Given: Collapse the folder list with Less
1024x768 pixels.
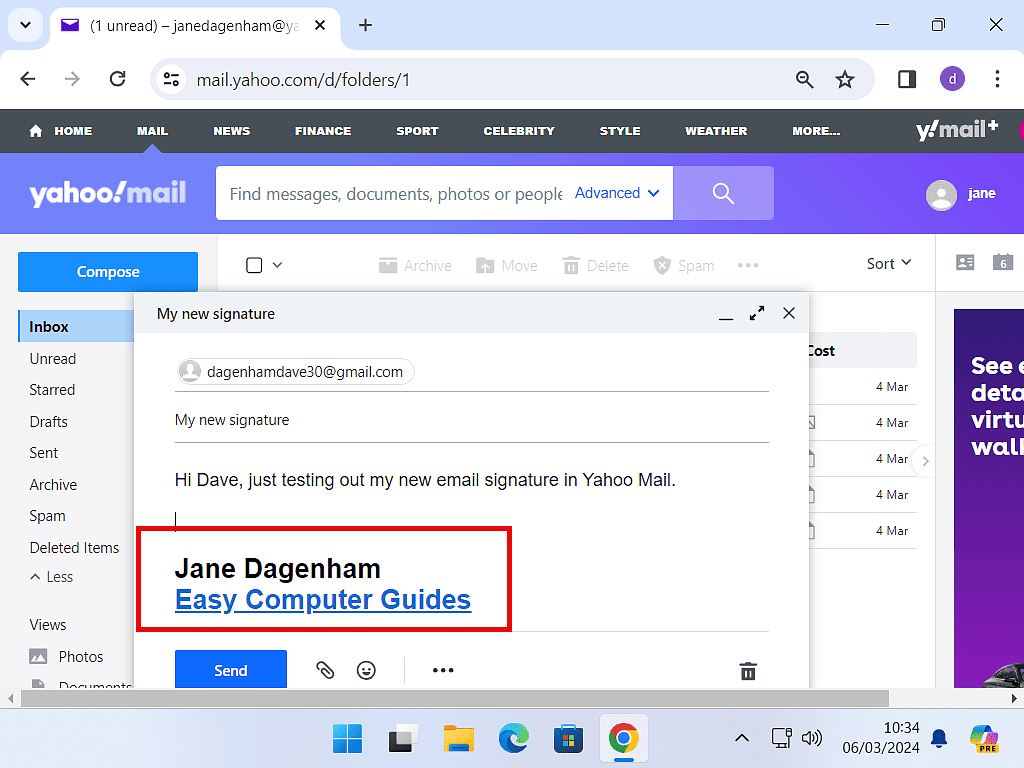Looking at the screenshot, I should pyautogui.click(x=51, y=577).
